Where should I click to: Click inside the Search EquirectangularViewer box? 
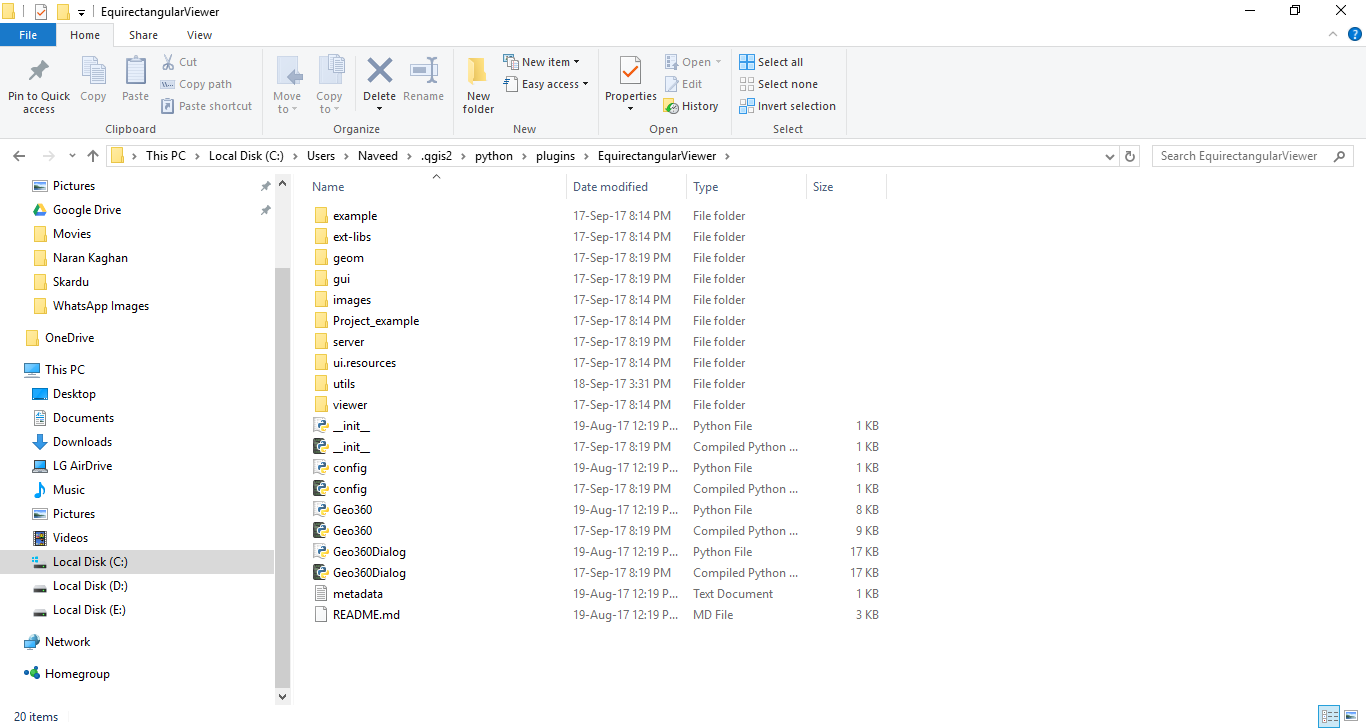(1245, 156)
